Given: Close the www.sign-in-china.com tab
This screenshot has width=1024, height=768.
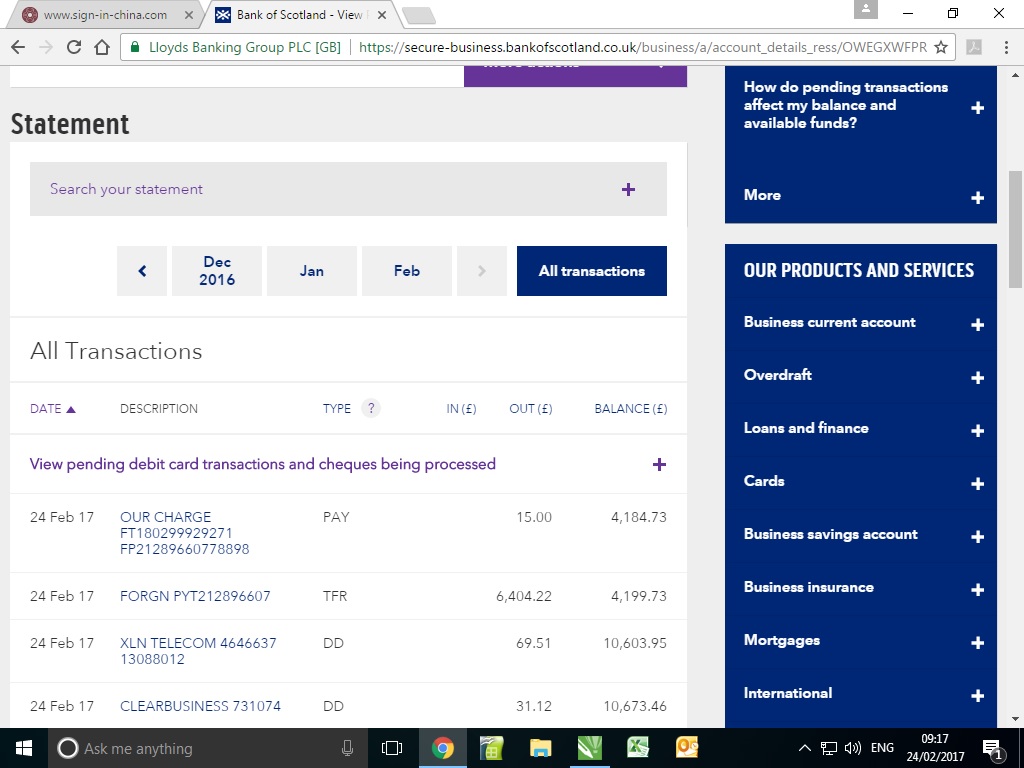Looking at the screenshot, I should pos(189,15).
